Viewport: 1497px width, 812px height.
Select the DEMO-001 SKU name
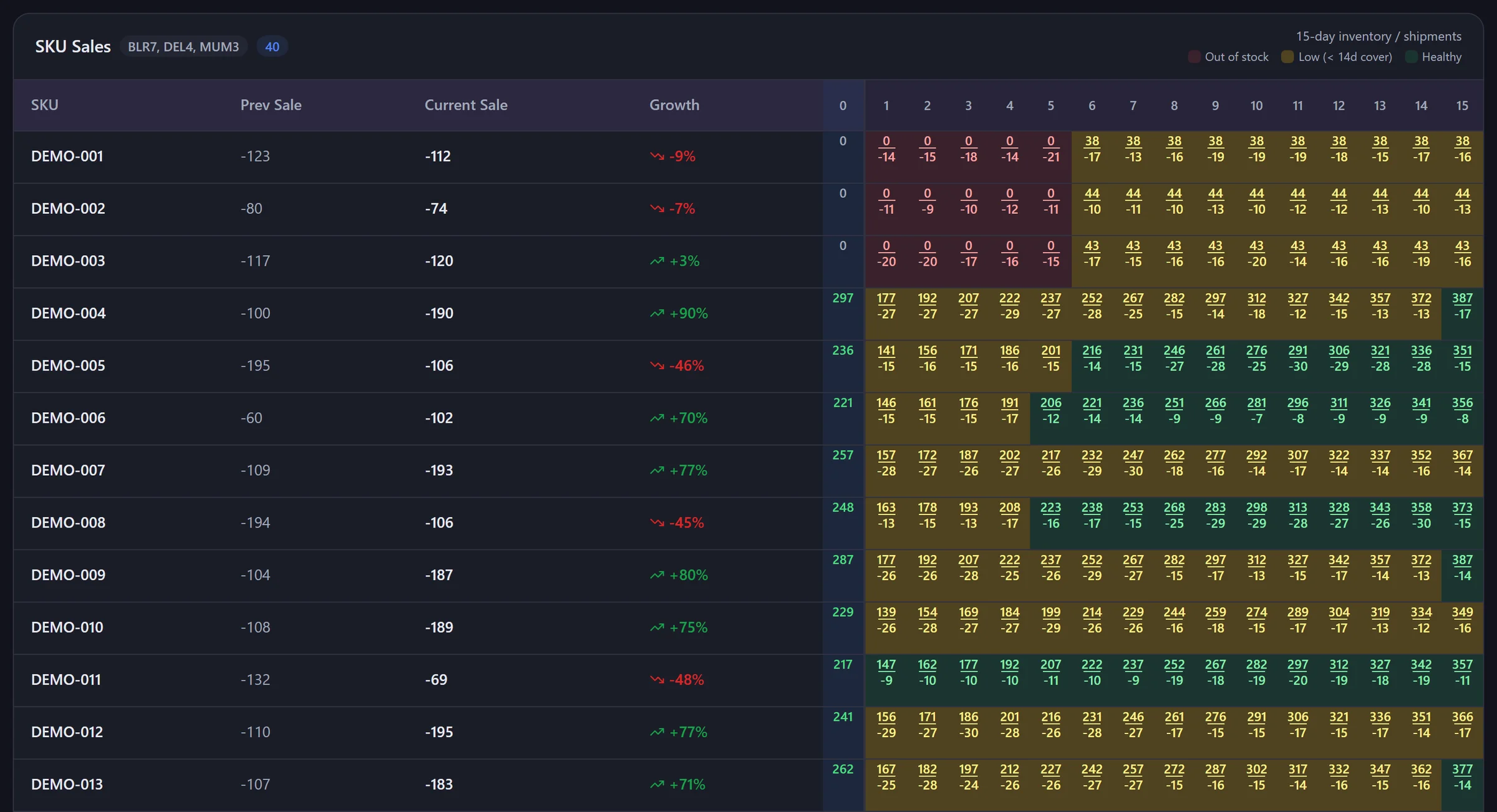point(67,156)
